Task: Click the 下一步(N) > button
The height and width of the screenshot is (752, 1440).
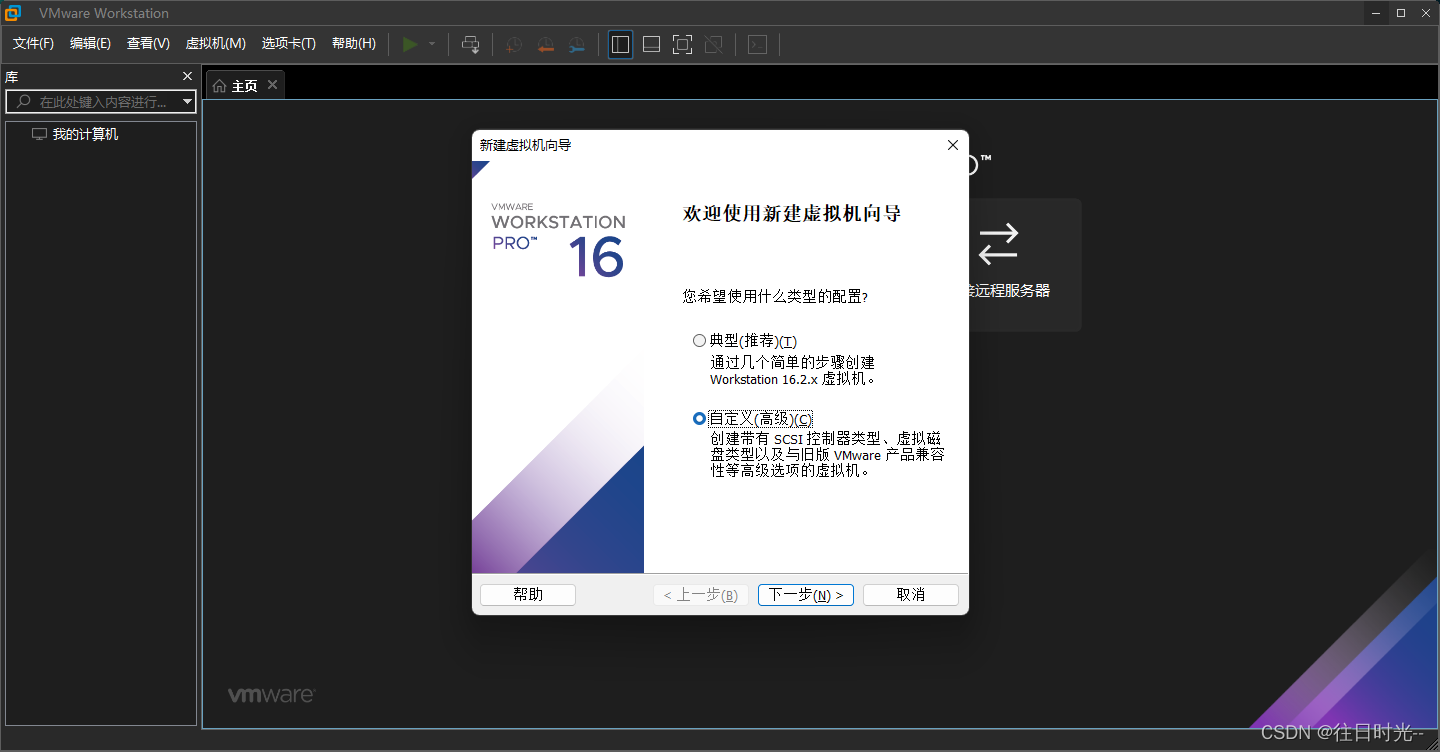Action: pos(806,594)
